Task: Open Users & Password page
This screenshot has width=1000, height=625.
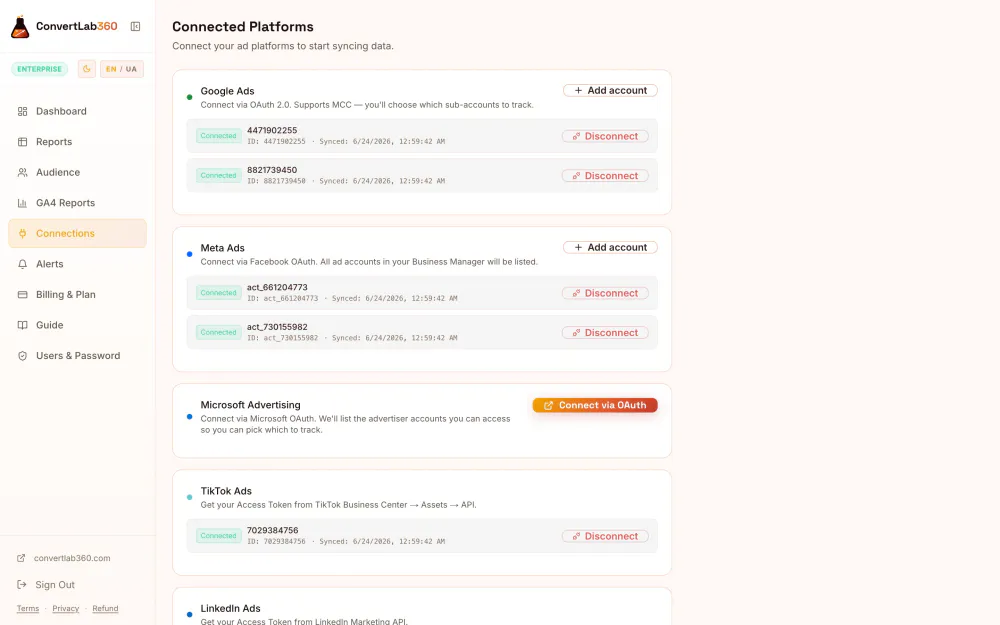Action: [x=77, y=356]
